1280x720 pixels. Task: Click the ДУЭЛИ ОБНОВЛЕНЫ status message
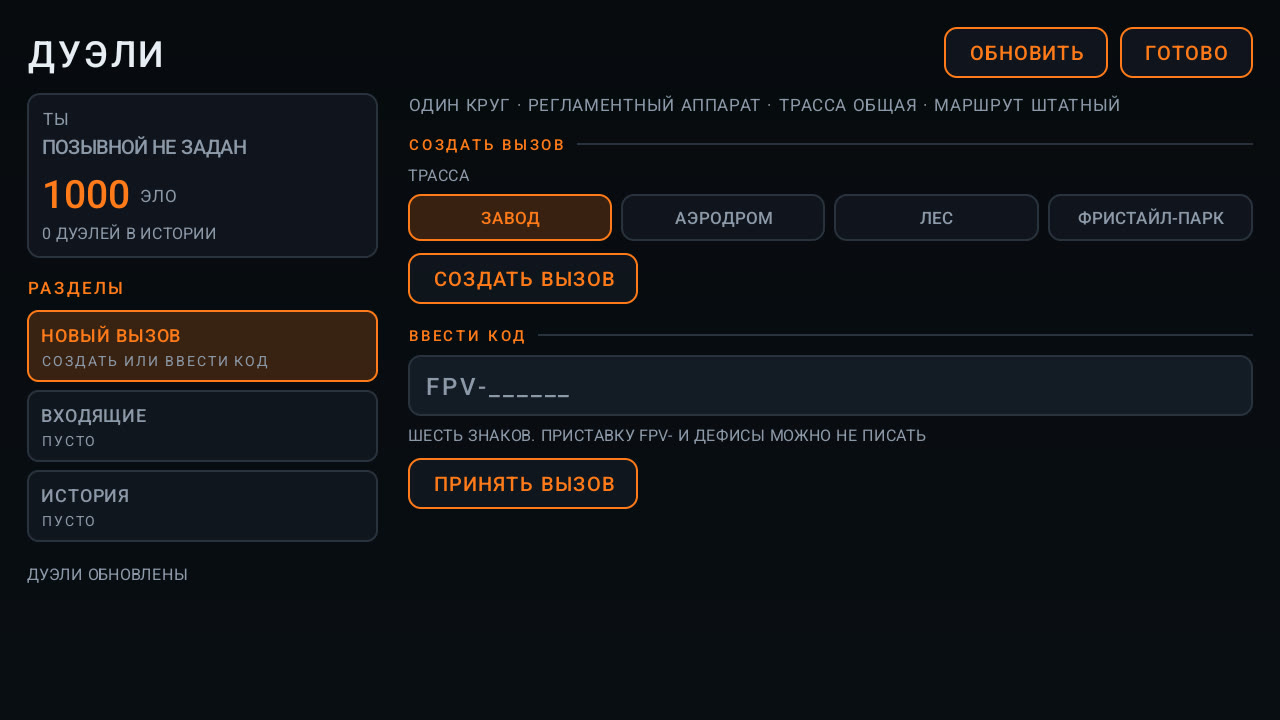click(107, 575)
